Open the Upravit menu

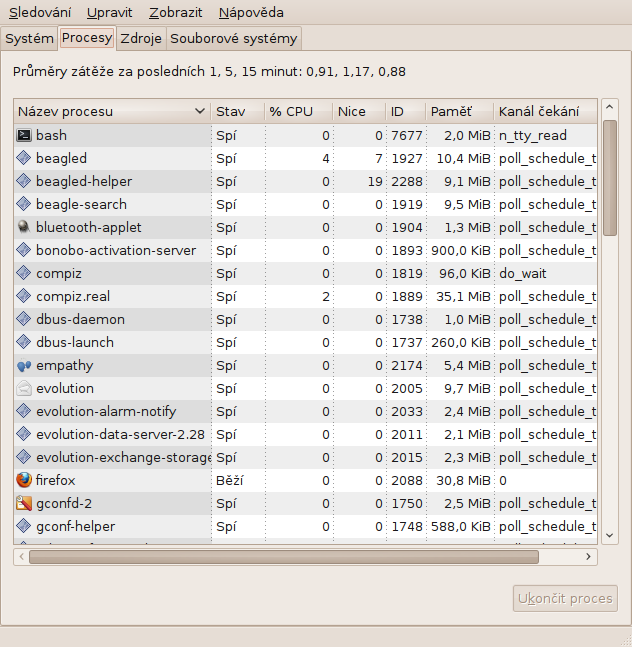tap(109, 13)
